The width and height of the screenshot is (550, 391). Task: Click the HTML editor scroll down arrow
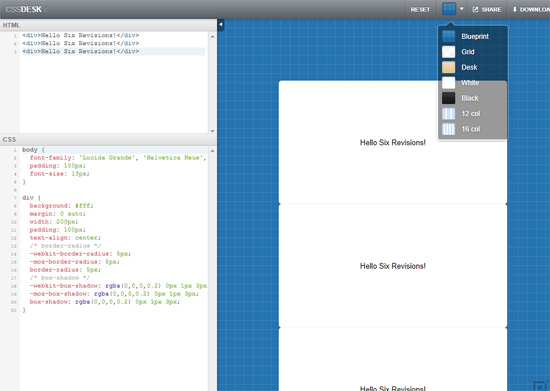[x=212, y=131]
